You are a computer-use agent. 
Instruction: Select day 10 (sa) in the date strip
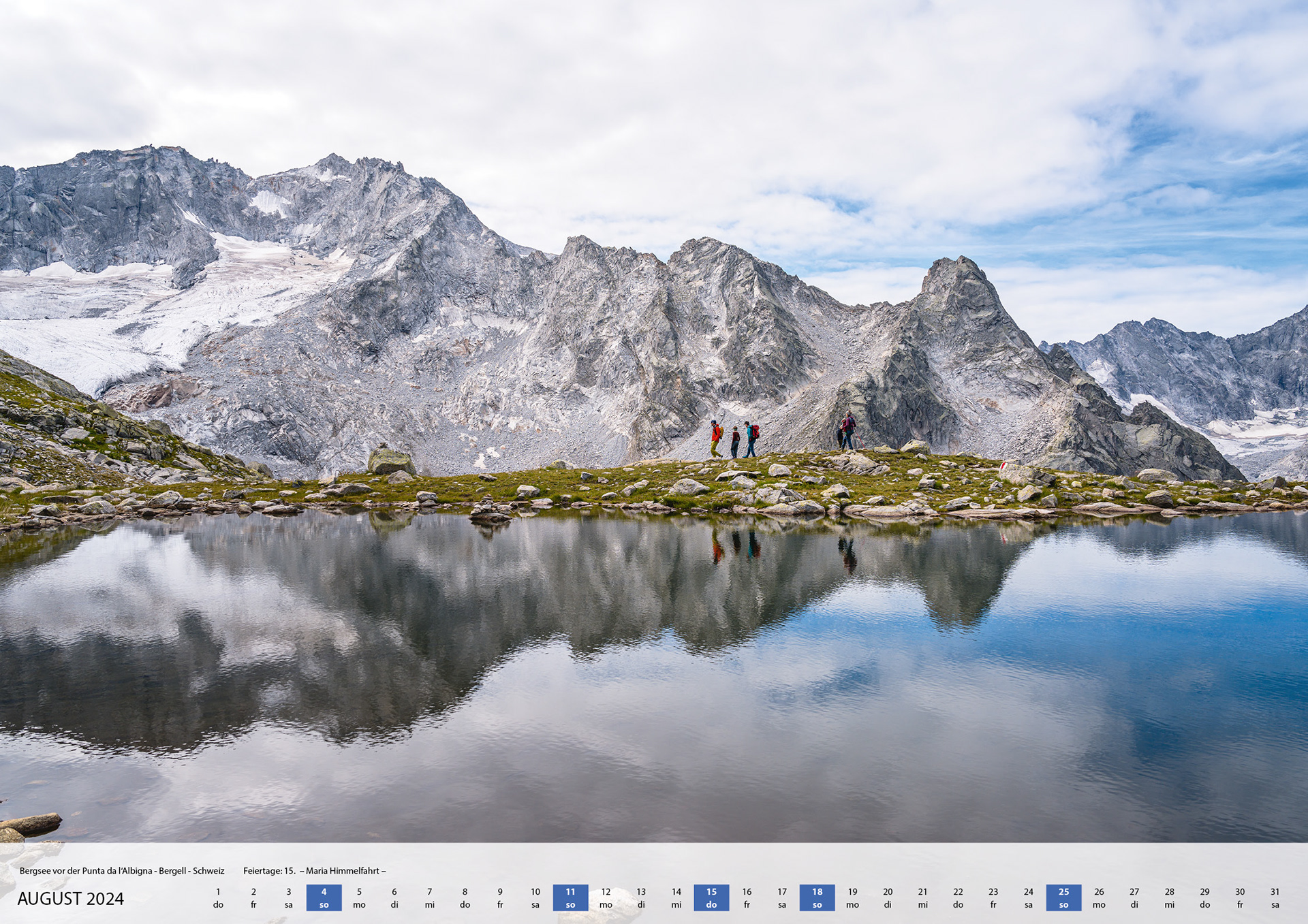pyautogui.click(x=535, y=898)
